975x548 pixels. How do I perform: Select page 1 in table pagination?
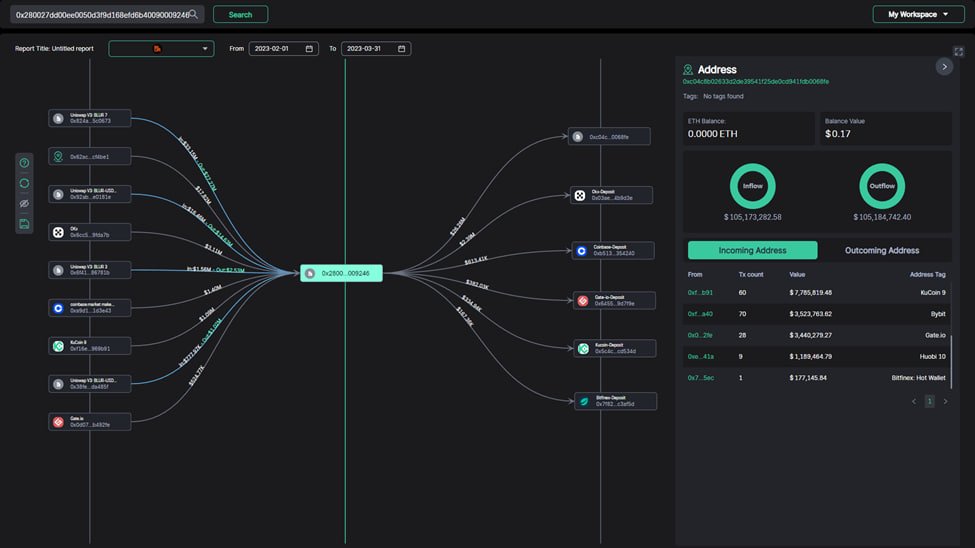(930, 401)
